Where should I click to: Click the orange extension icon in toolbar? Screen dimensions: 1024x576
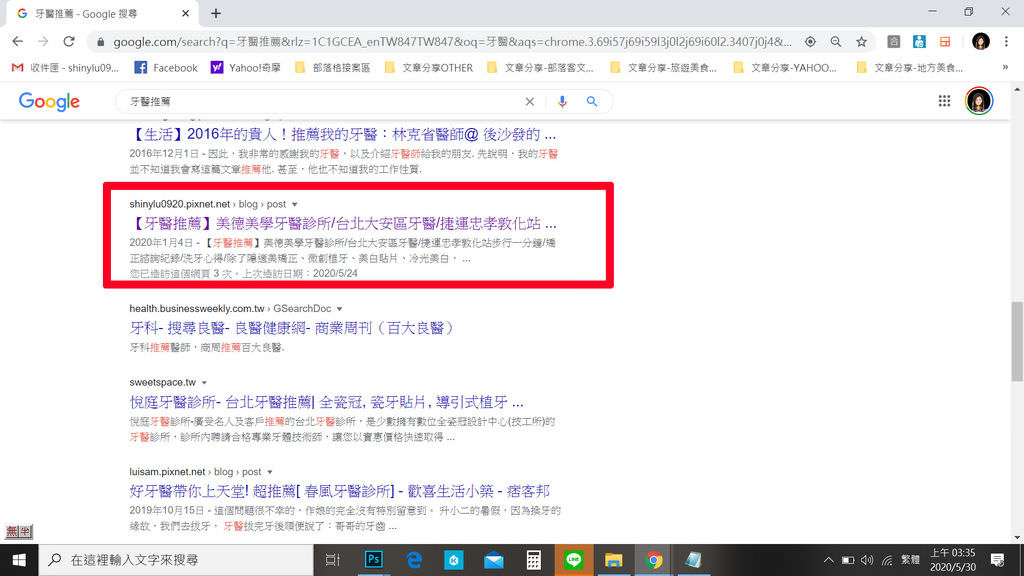pyautogui.click(x=945, y=42)
